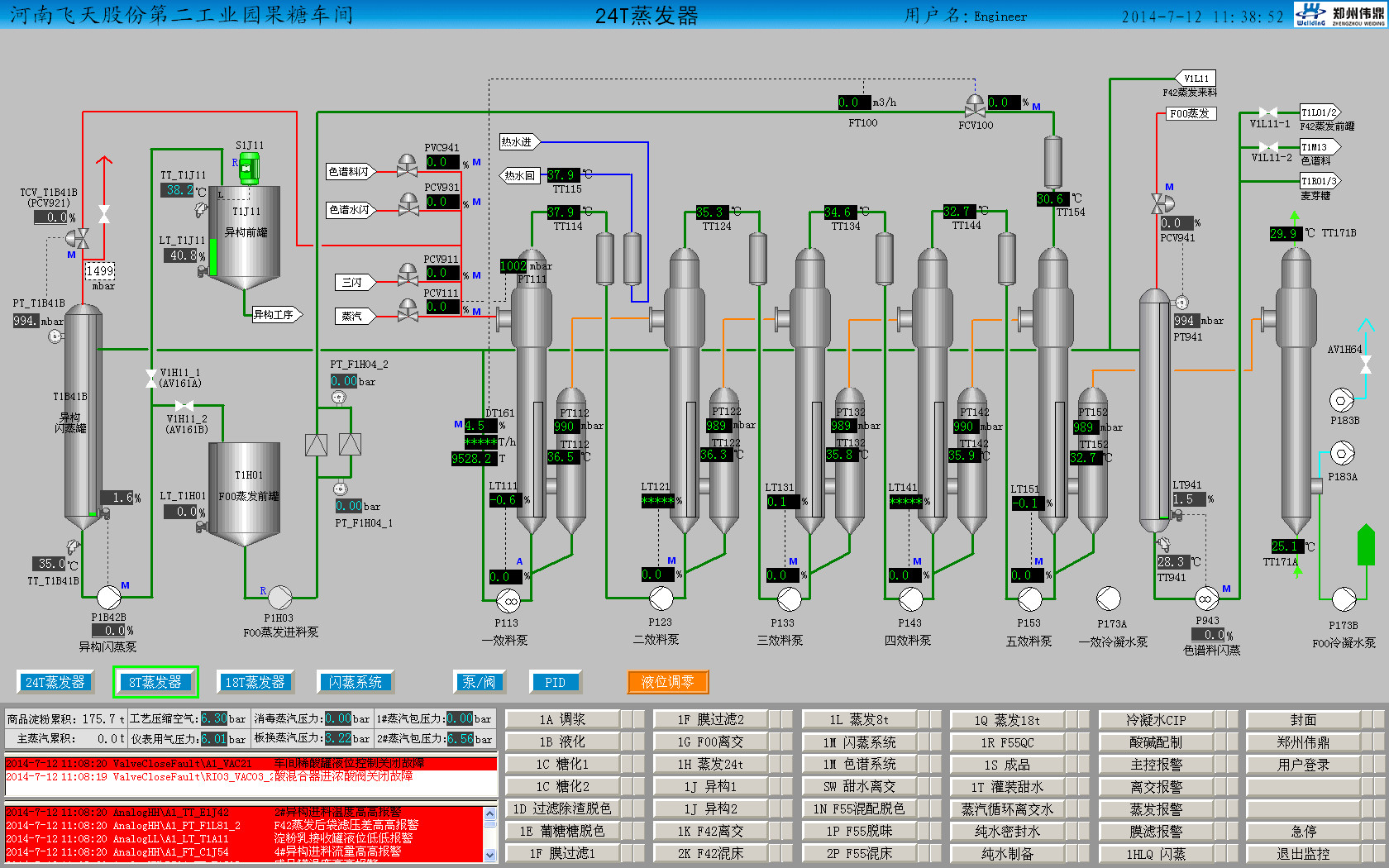Click the P143 fourth-effect feed pump icon
The width and height of the screenshot is (1389, 868).
tap(910, 599)
